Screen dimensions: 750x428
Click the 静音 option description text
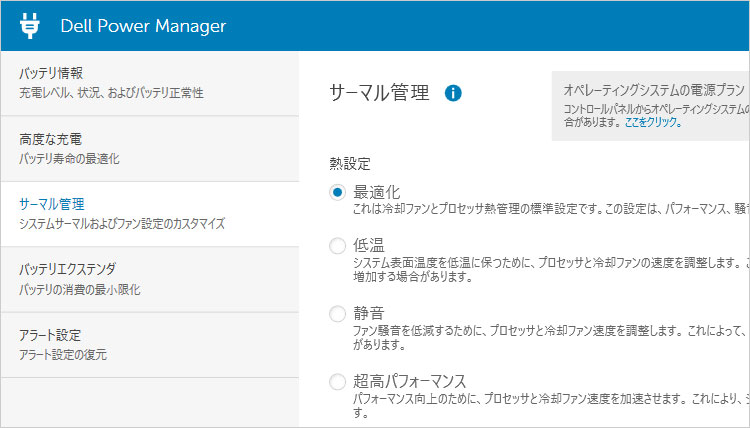click(x=551, y=337)
